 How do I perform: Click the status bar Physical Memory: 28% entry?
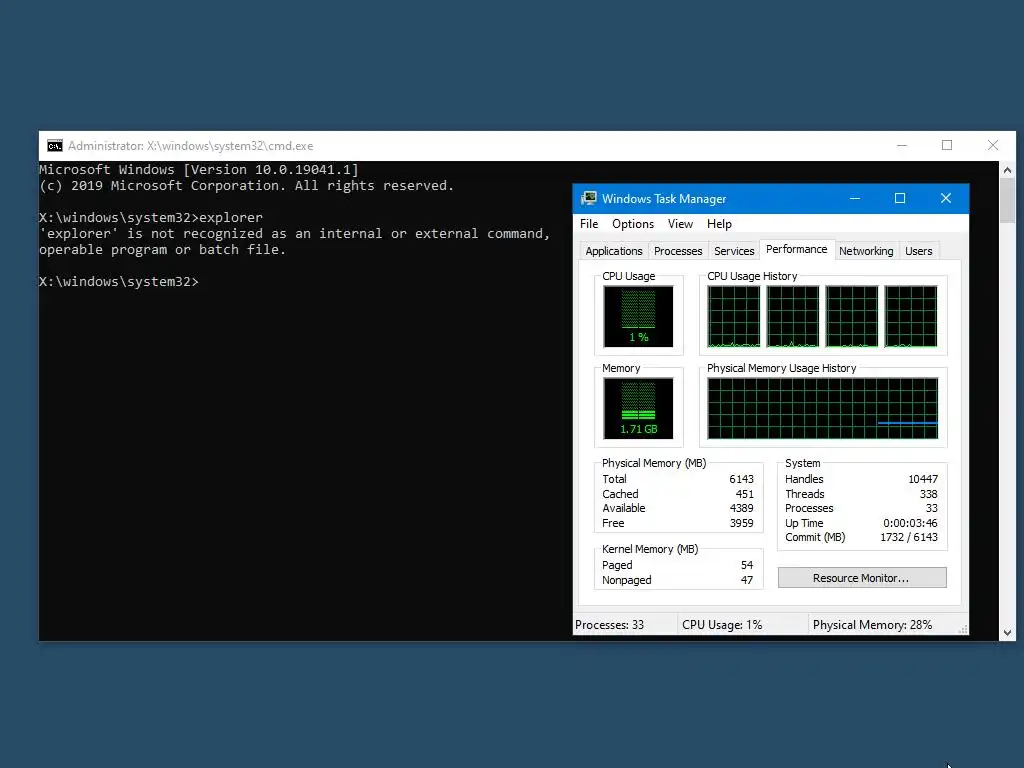(872, 625)
